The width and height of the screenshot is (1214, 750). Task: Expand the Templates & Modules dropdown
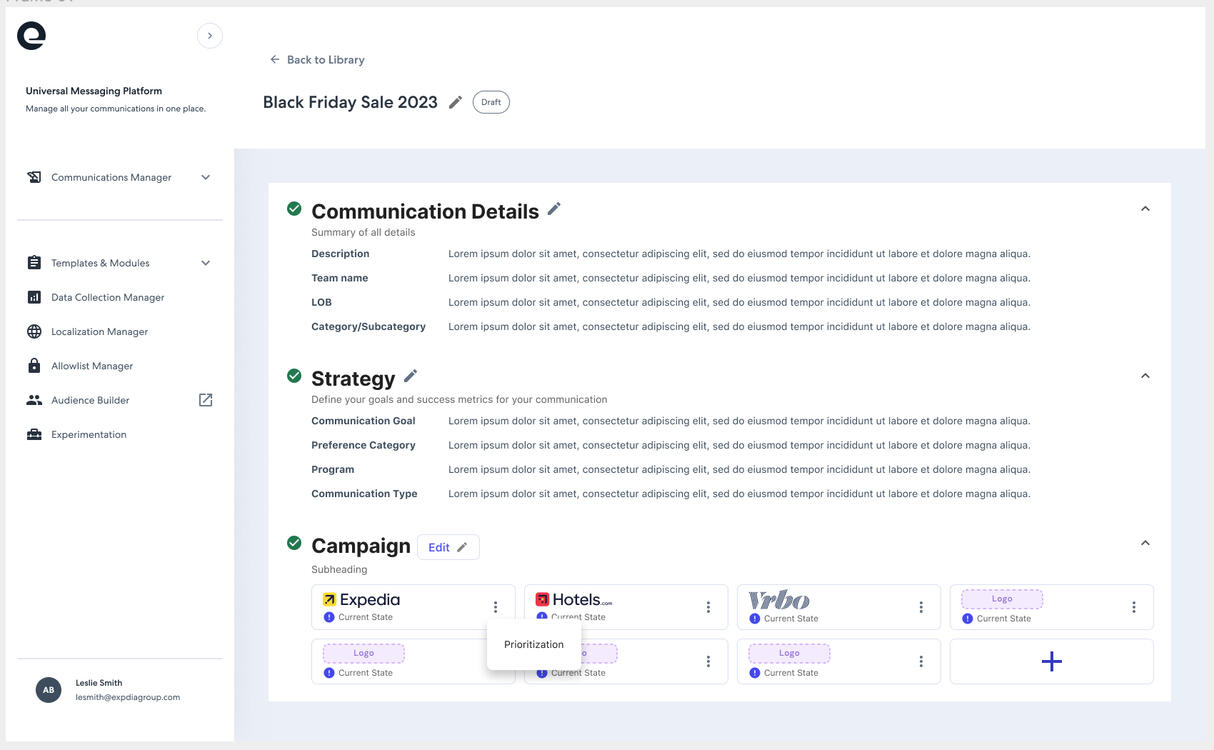click(205, 263)
